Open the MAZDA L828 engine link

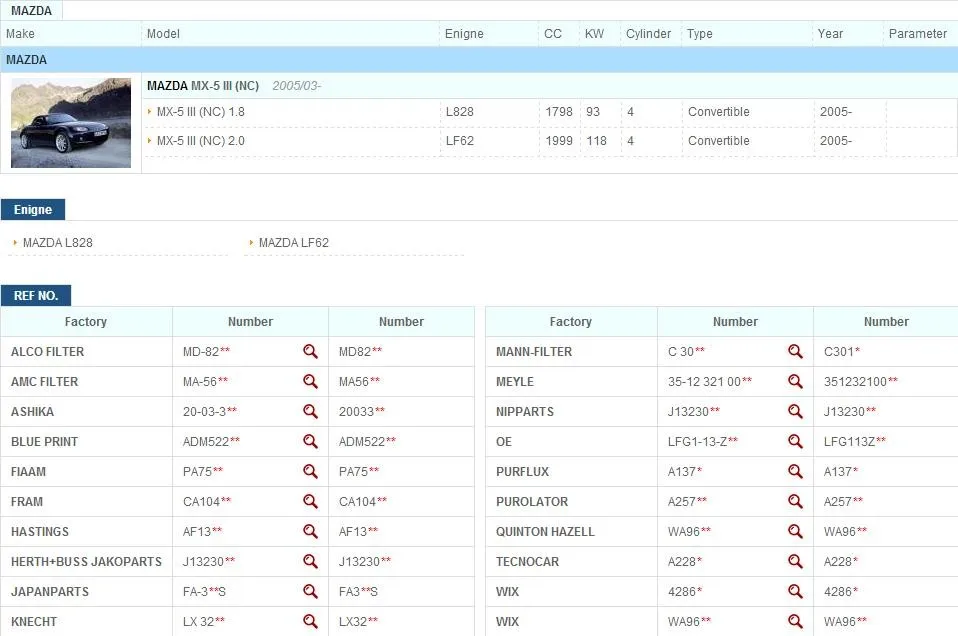point(57,243)
